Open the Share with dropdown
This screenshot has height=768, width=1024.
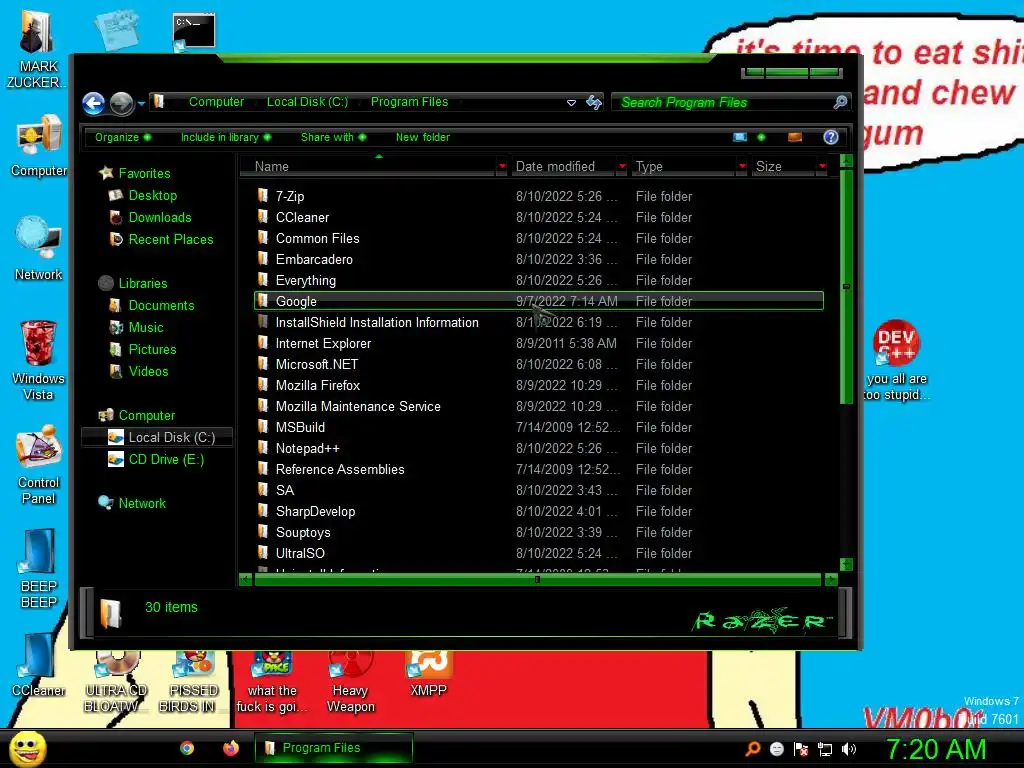tap(333, 137)
